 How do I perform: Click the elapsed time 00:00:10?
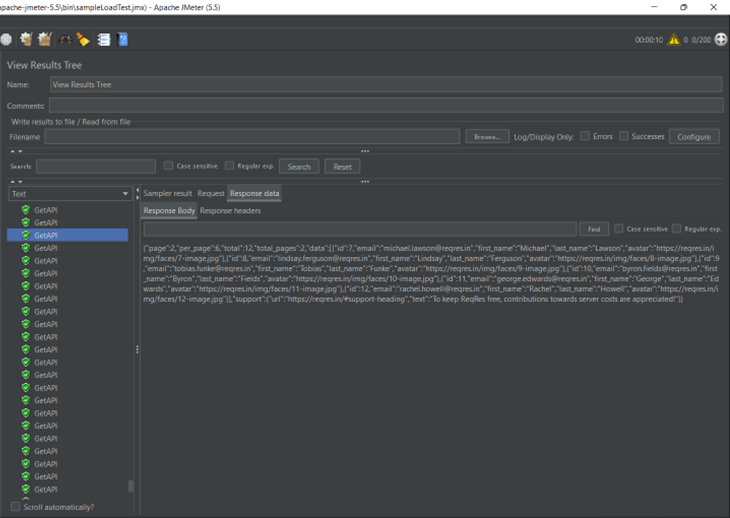pyautogui.click(x=649, y=40)
